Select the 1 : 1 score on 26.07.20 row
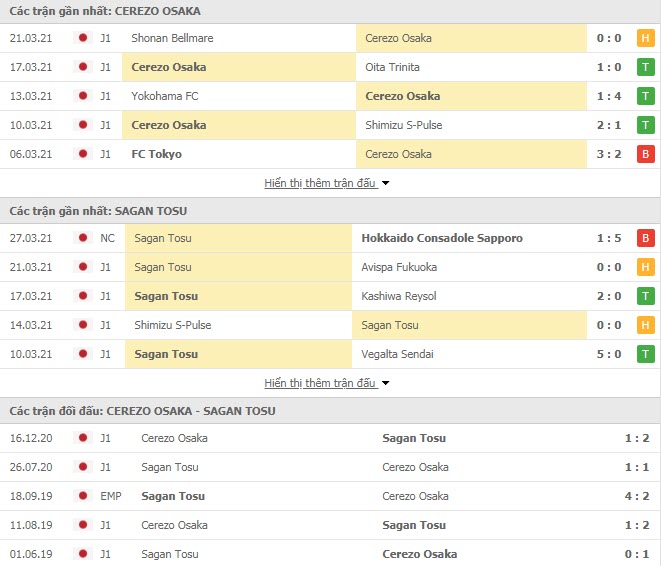 click(x=637, y=467)
